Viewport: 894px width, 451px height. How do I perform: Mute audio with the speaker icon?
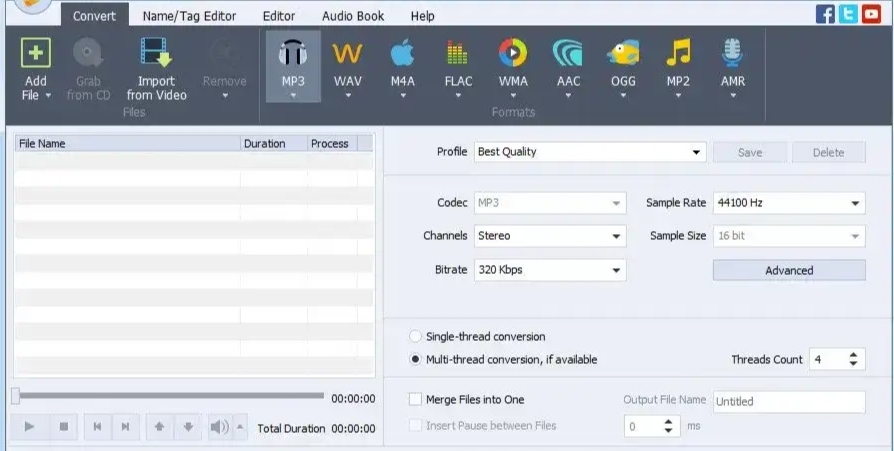(x=220, y=426)
